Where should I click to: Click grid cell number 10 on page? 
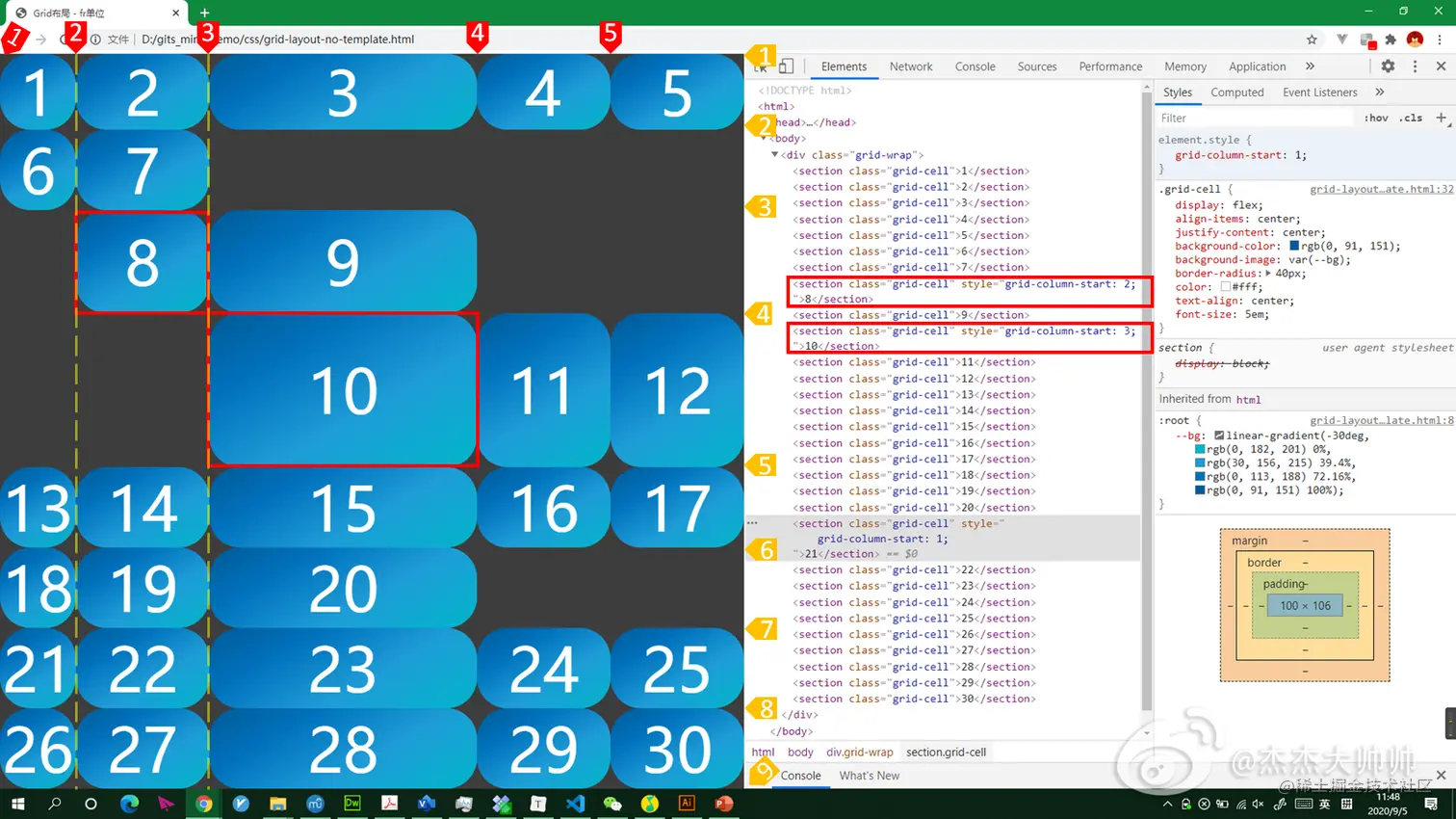(343, 390)
